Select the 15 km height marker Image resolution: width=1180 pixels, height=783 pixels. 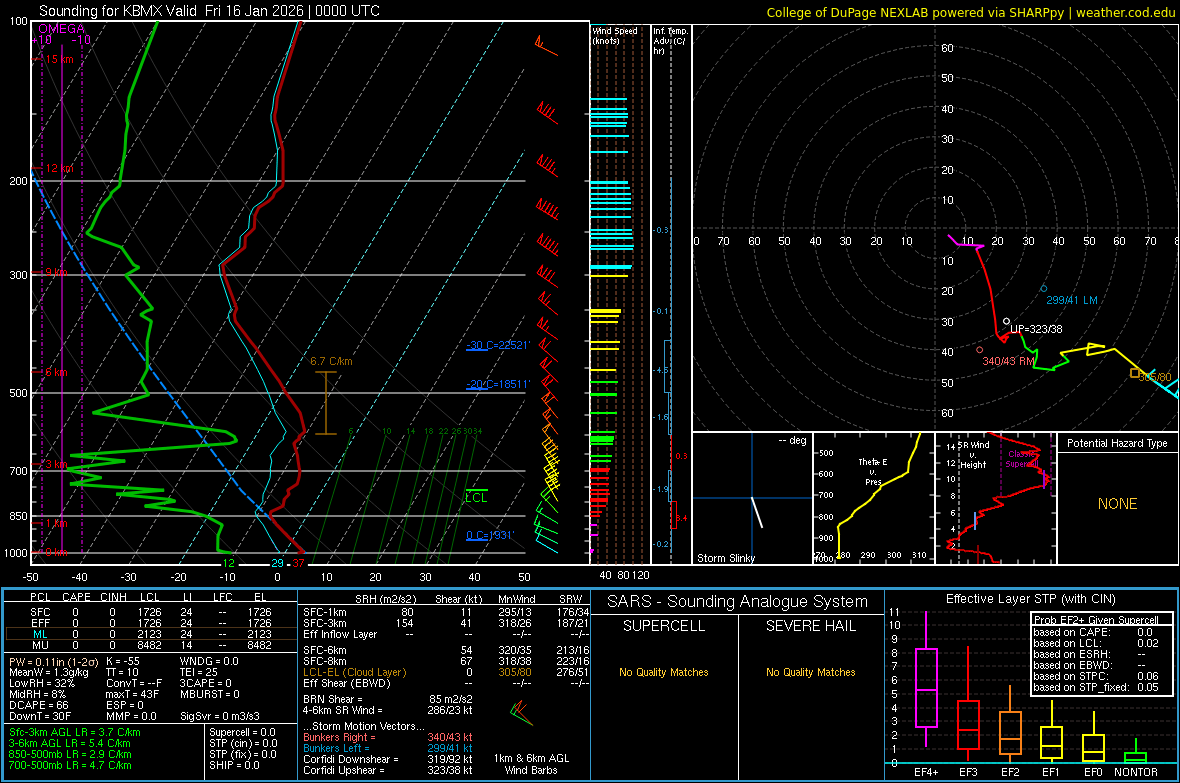[57, 59]
